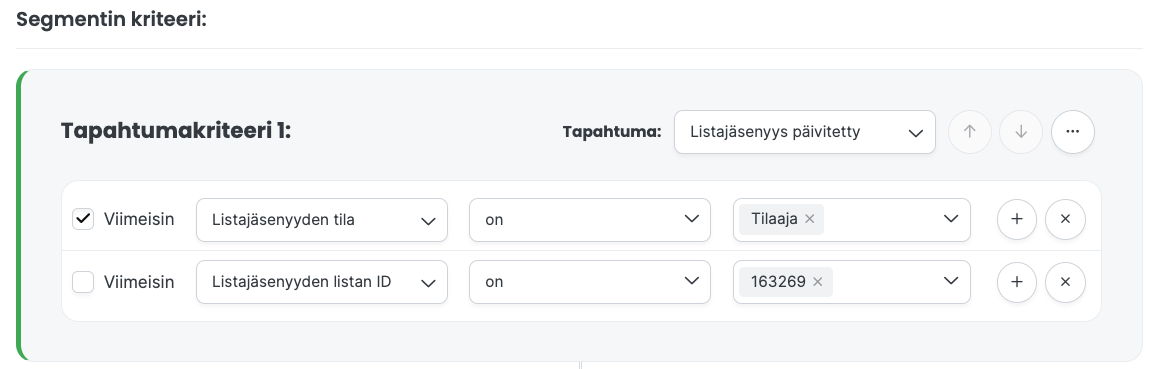Remove the Tilaaja tag from value field
This screenshot has height=369, width=1160.
809,219
